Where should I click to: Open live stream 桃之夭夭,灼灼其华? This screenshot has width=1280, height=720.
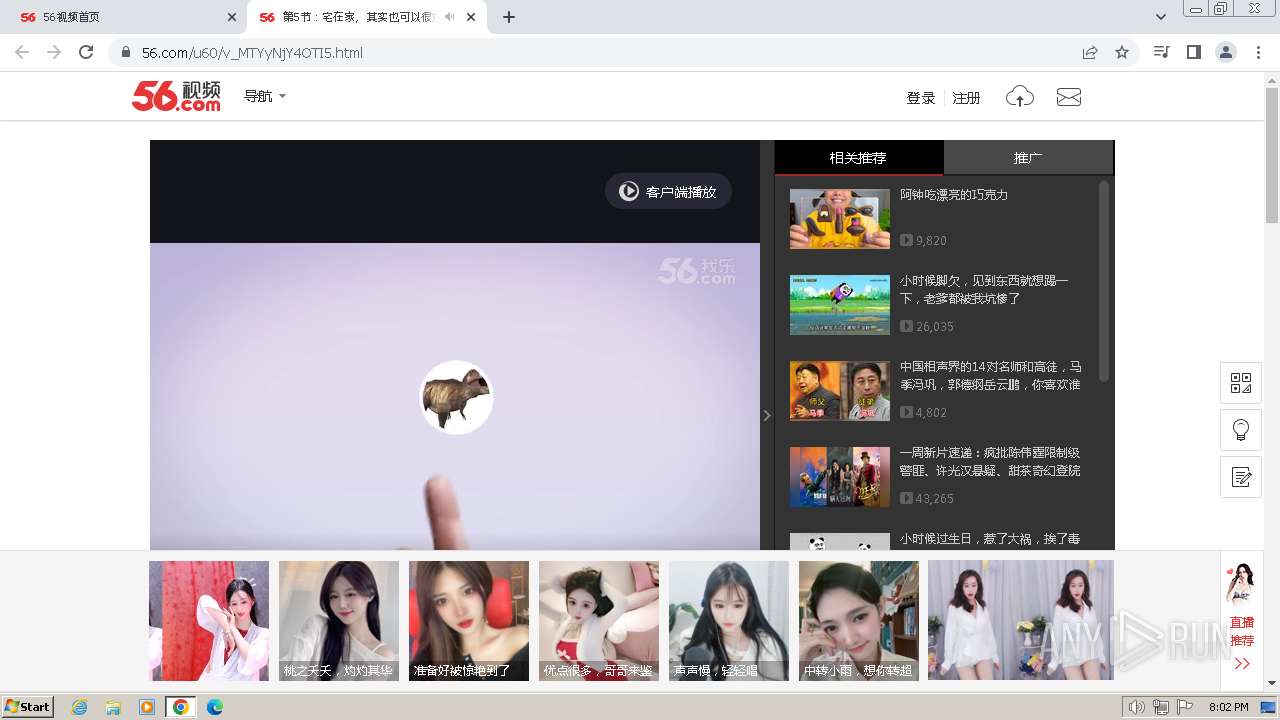pos(339,620)
